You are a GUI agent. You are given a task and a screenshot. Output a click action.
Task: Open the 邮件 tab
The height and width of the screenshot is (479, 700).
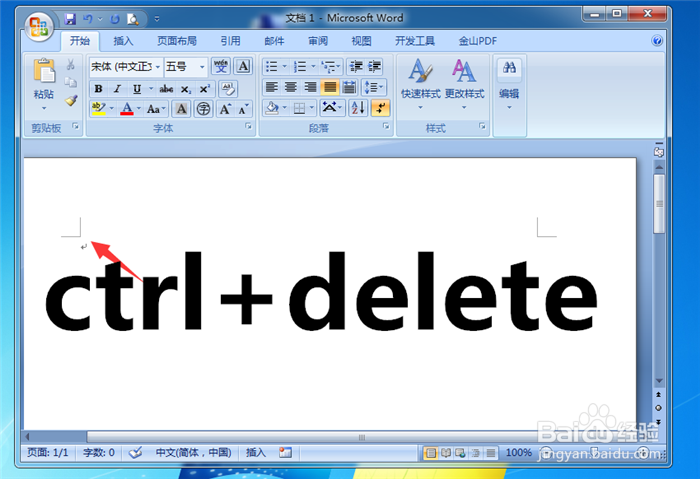(274, 41)
